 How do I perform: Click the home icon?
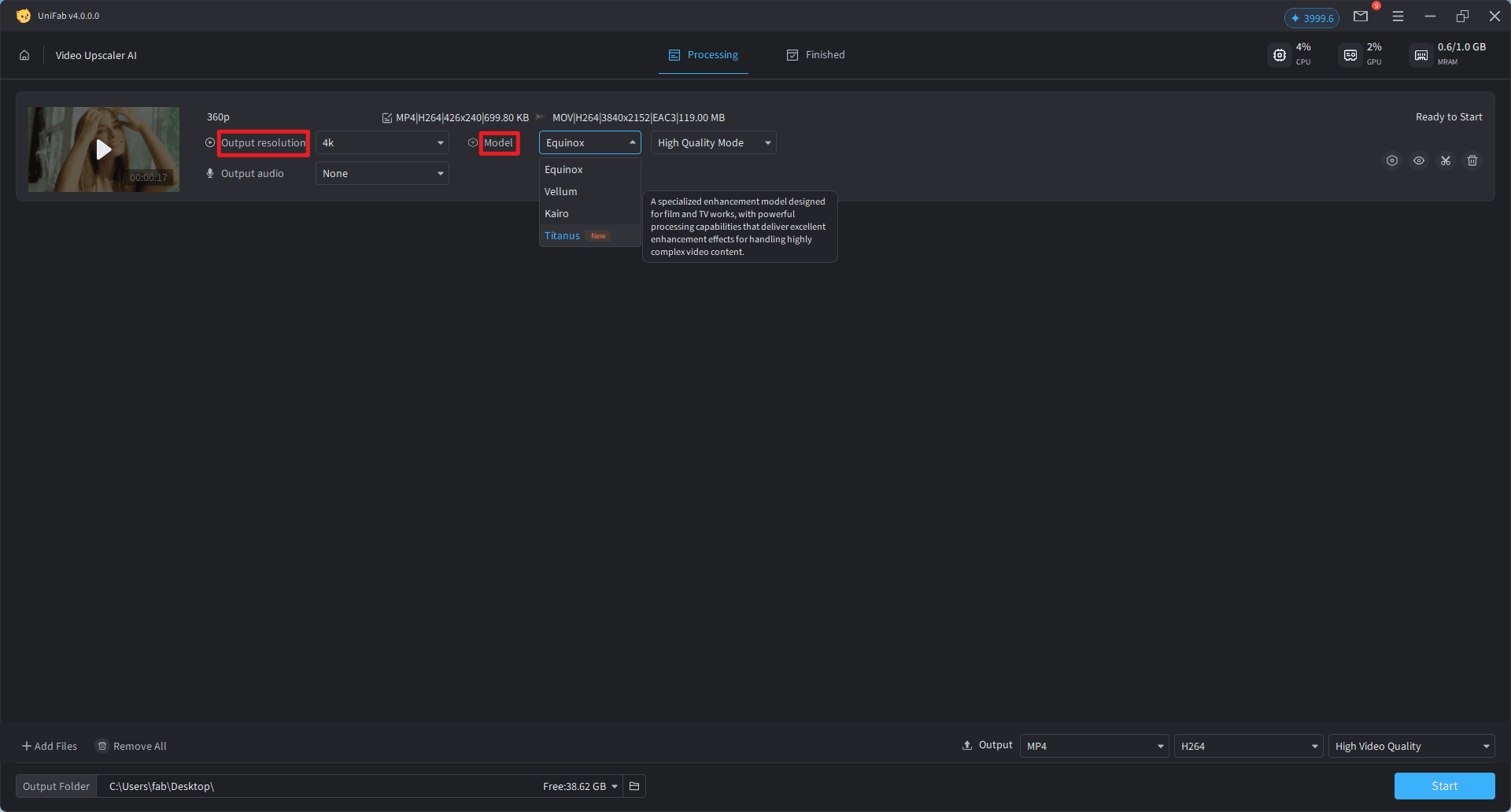(x=24, y=55)
